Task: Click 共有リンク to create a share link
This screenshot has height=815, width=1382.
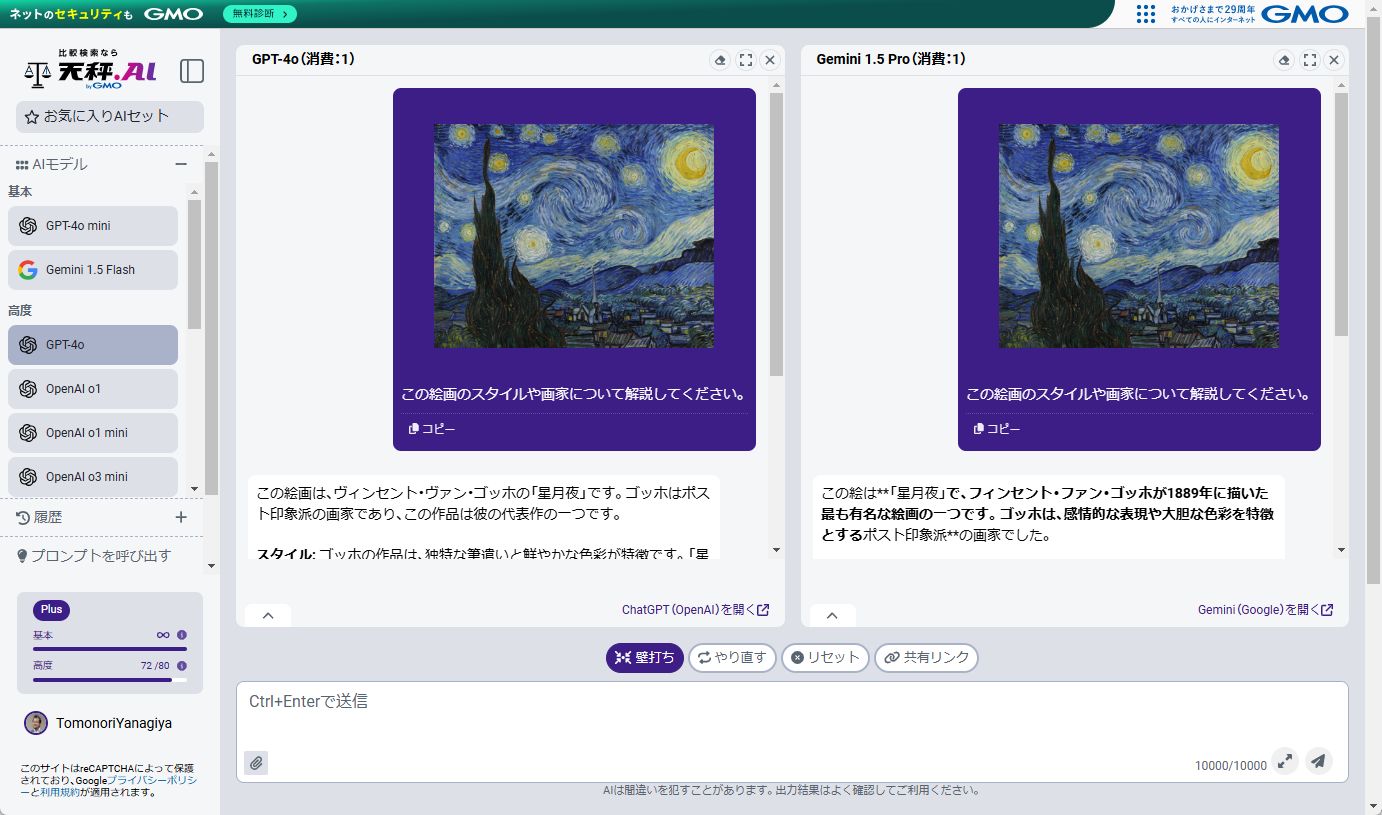Action: [926, 657]
